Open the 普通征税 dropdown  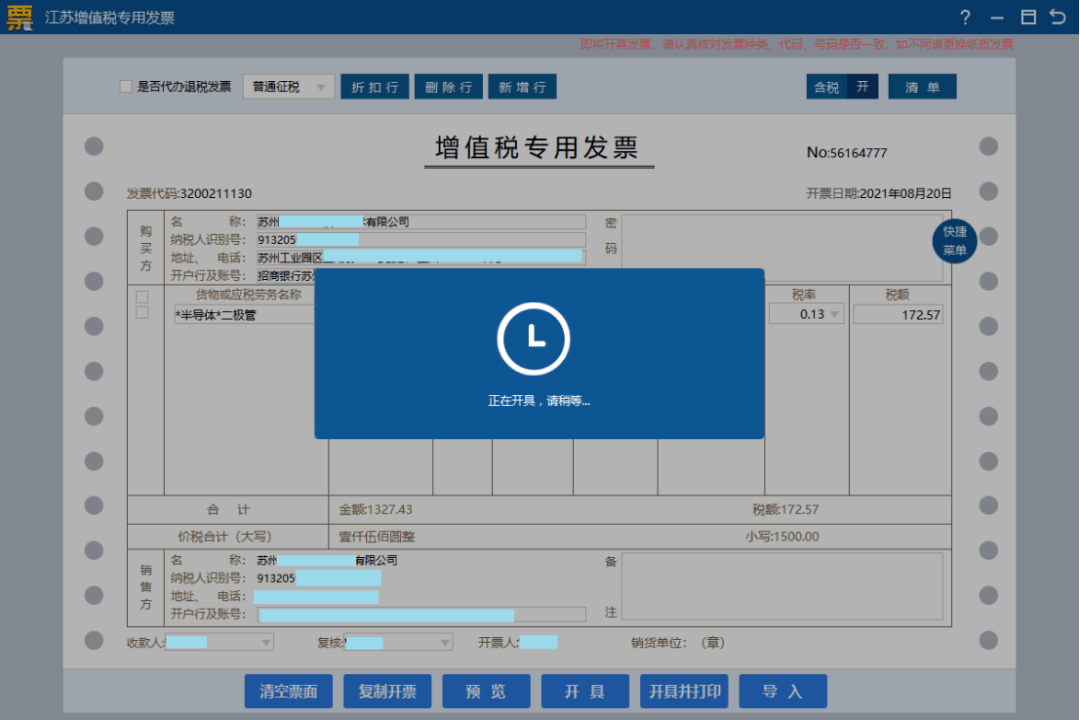coord(289,87)
